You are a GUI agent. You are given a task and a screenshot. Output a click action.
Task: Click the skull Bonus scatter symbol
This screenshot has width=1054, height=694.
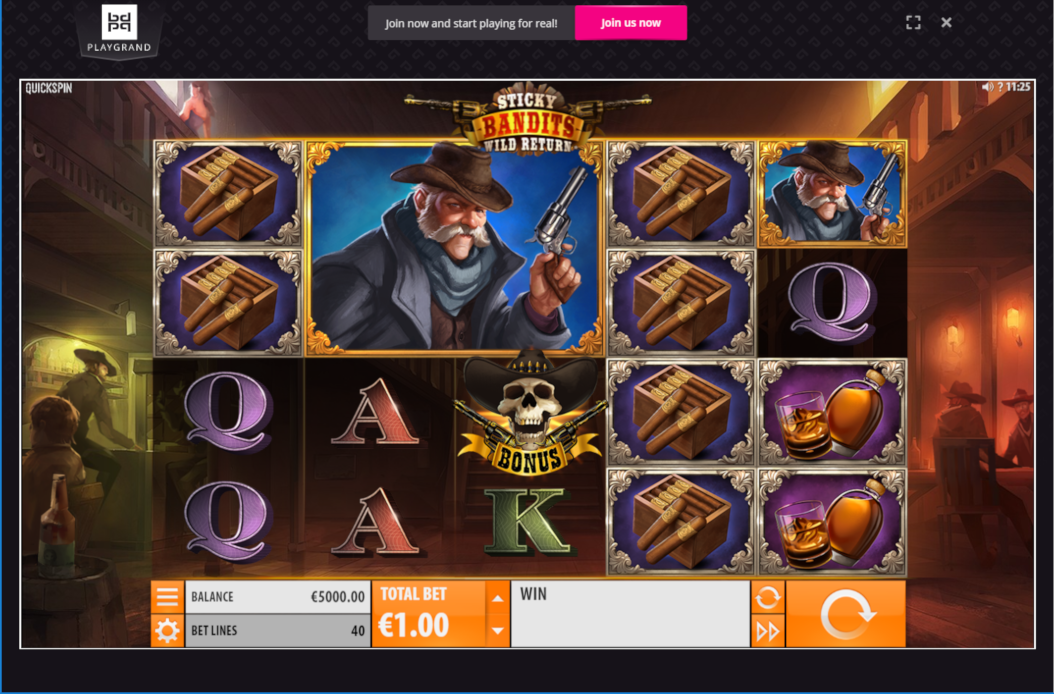click(x=529, y=412)
